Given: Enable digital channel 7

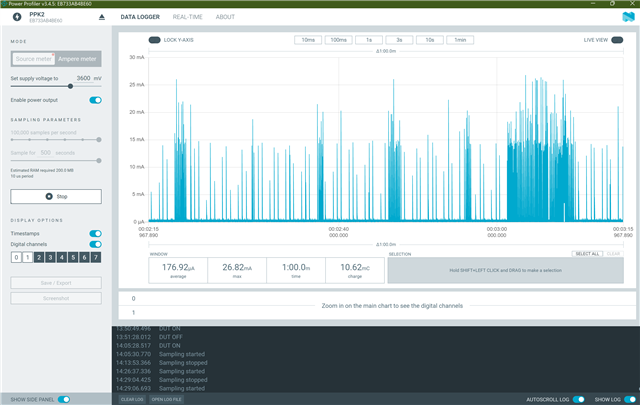Looking at the screenshot, I should tap(96, 257).
